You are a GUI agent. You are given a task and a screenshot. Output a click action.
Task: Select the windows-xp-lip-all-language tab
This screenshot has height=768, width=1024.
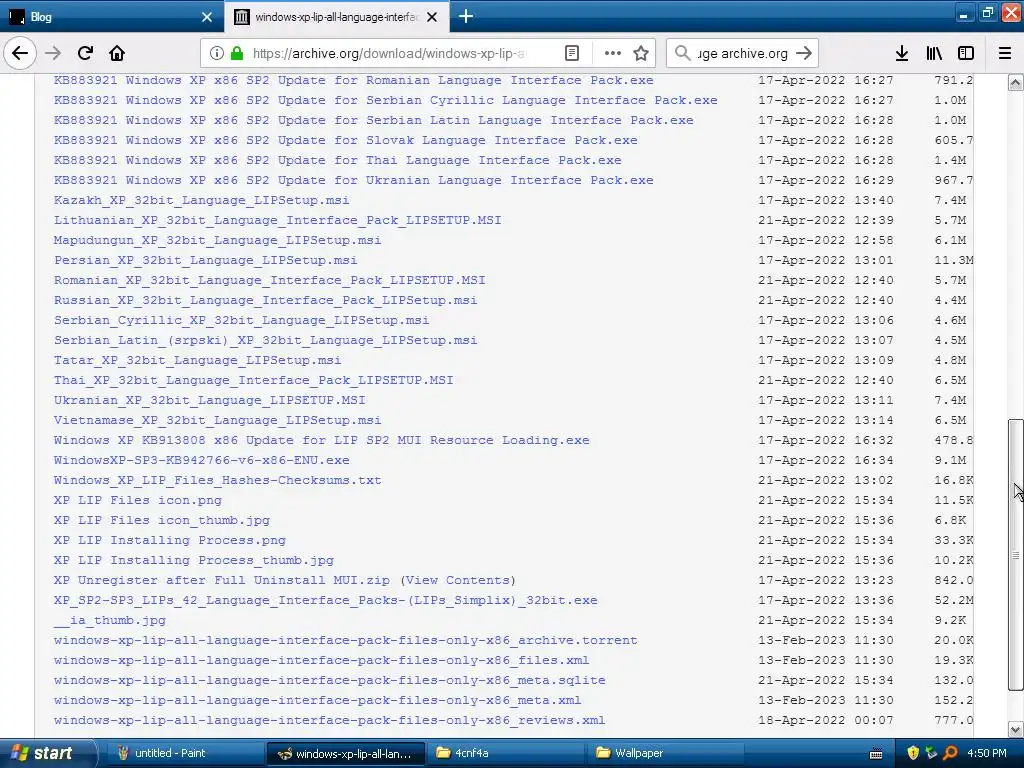pos(336,17)
